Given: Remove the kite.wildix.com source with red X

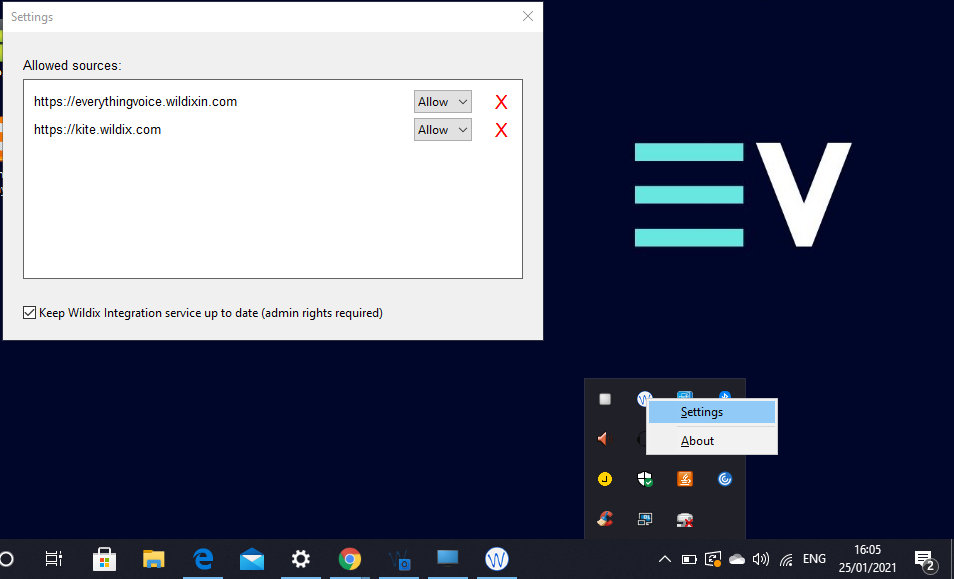Looking at the screenshot, I should pyautogui.click(x=501, y=130).
